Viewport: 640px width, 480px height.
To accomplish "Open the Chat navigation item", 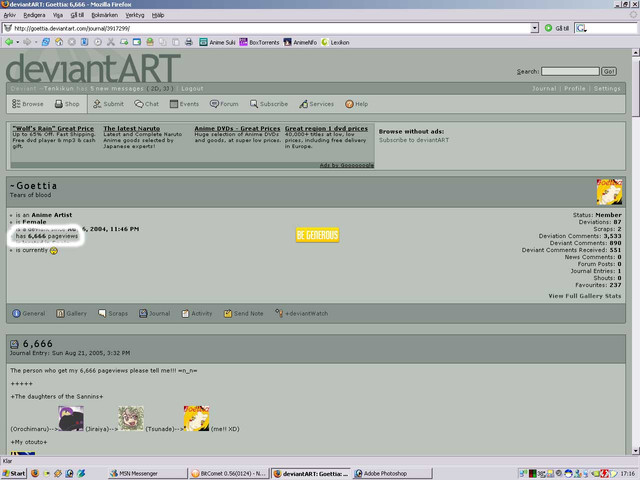I will click(x=147, y=104).
